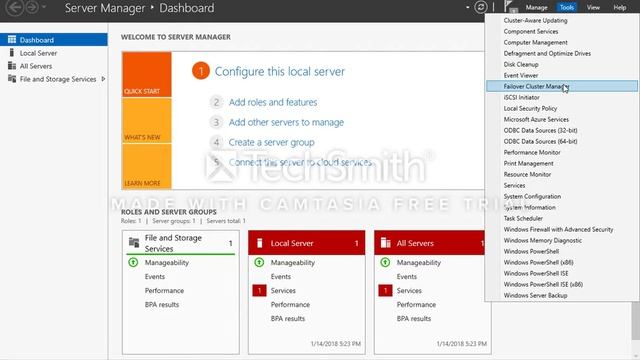The height and width of the screenshot is (360, 640).
Task: Click the Quick Start tile
Action: (147, 74)
